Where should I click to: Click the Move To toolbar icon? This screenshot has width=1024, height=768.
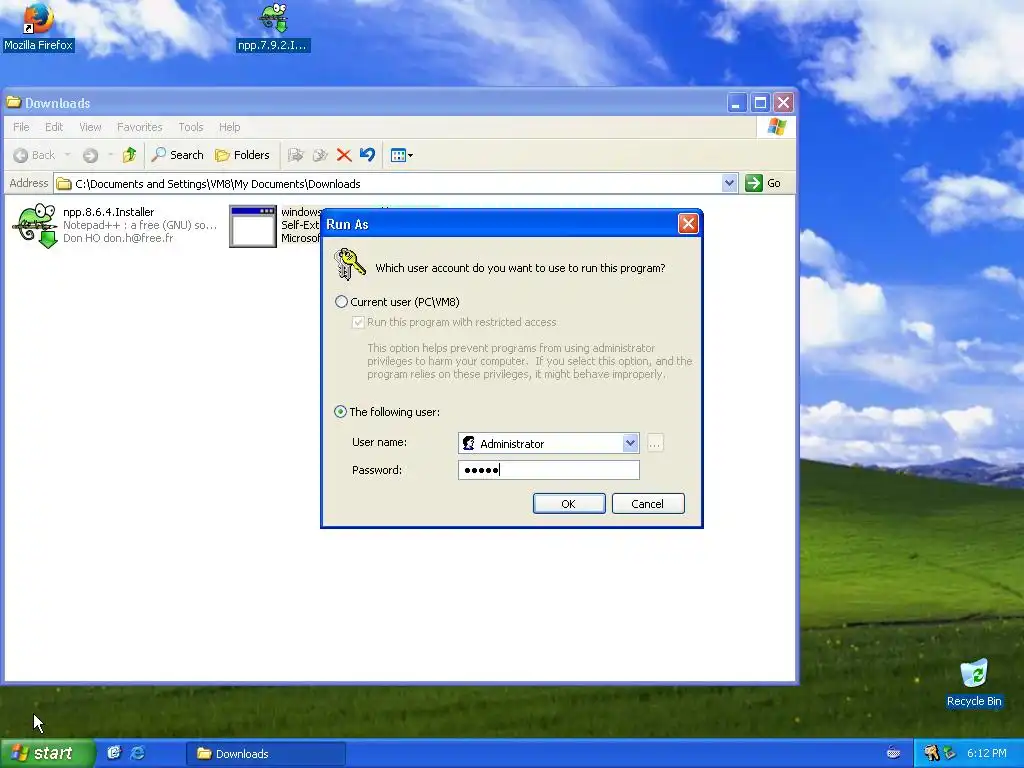(296, 155)
